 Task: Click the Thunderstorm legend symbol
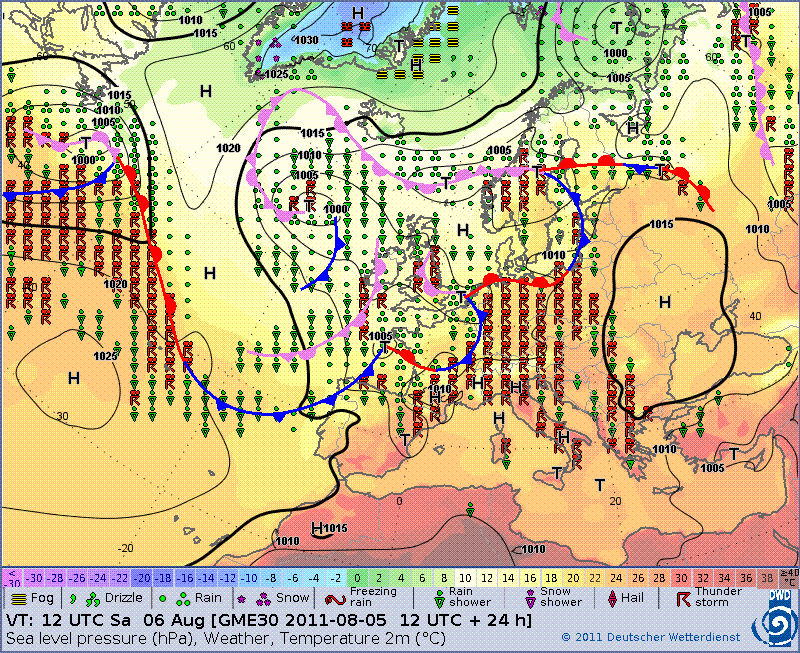683,598
